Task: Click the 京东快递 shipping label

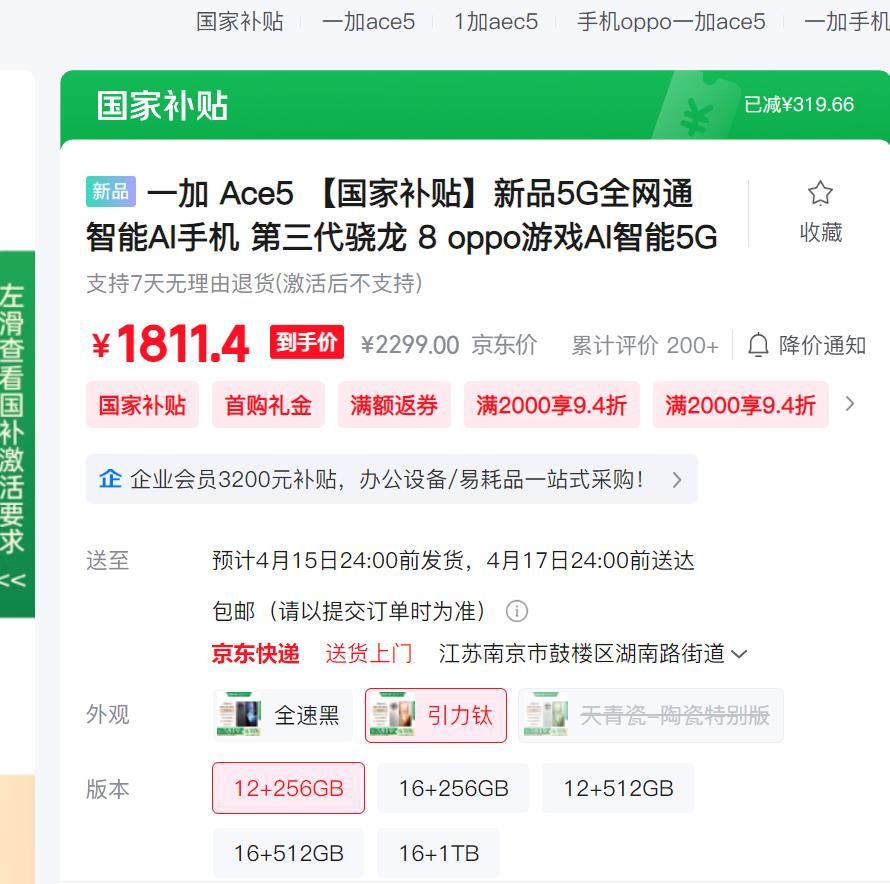Action: (x=255, y=653)
